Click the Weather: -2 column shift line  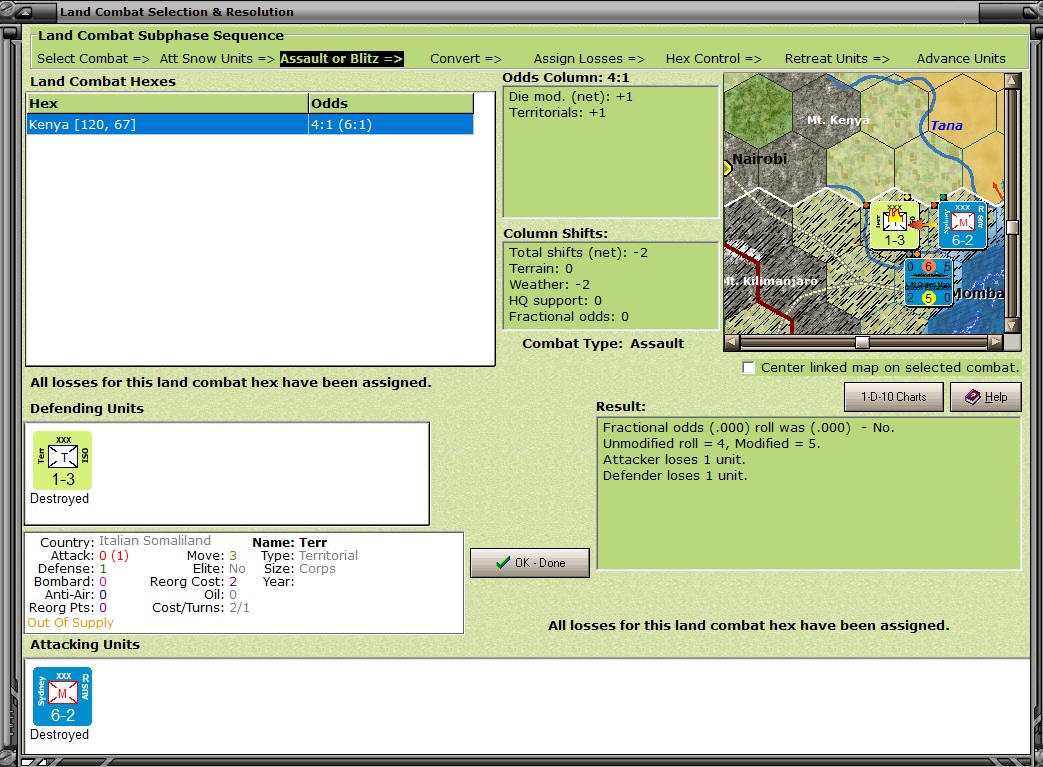coord(549,285)
